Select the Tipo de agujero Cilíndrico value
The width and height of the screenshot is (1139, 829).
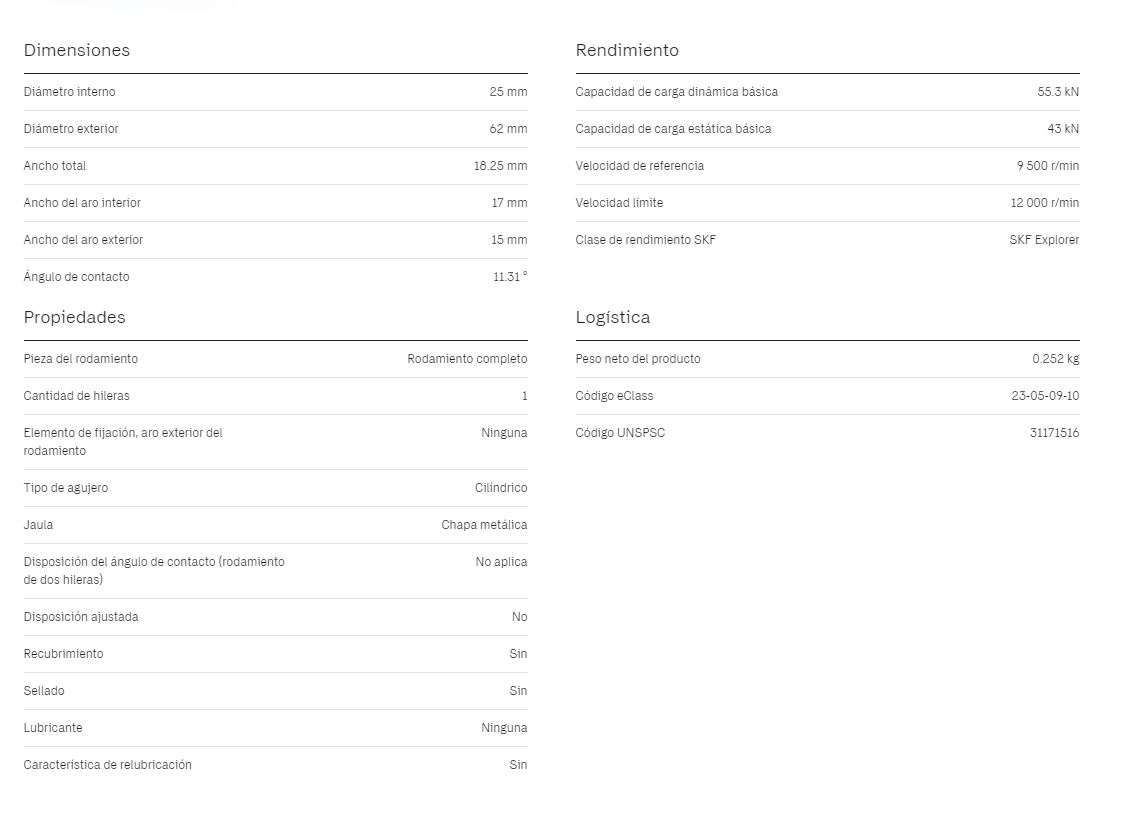tap(500, 488)
